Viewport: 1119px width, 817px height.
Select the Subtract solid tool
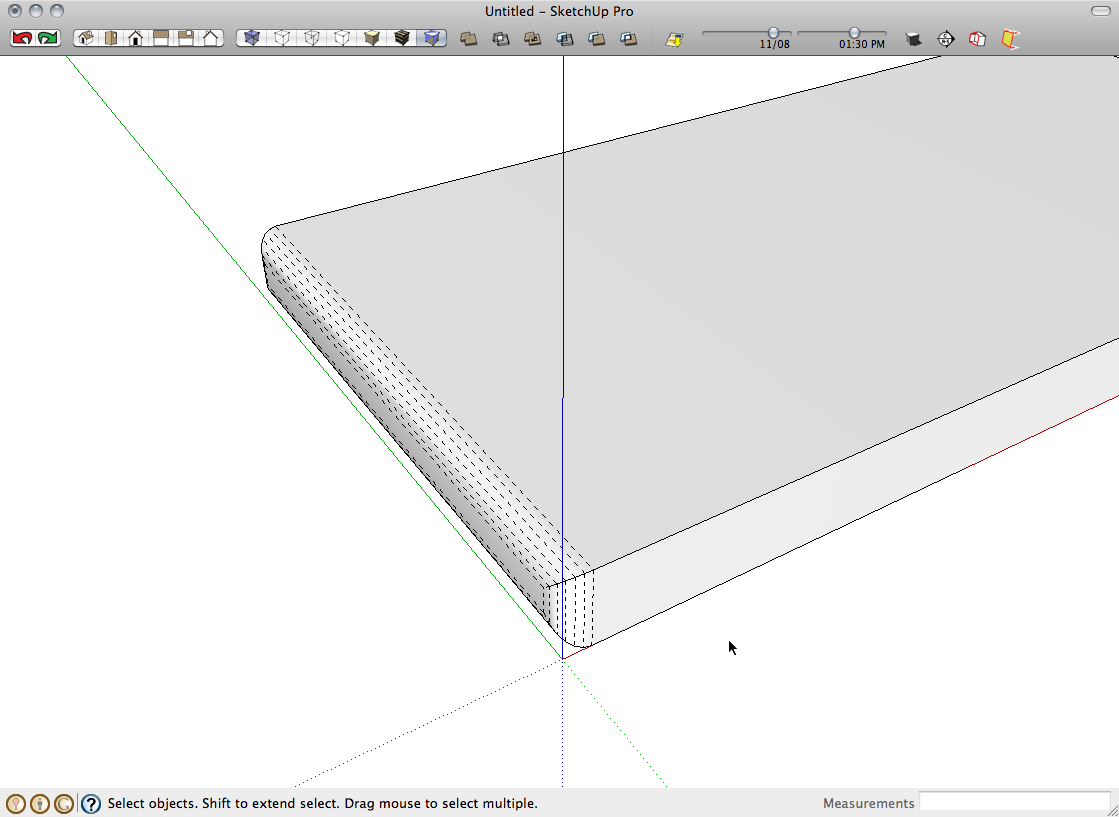coord(564,39)
